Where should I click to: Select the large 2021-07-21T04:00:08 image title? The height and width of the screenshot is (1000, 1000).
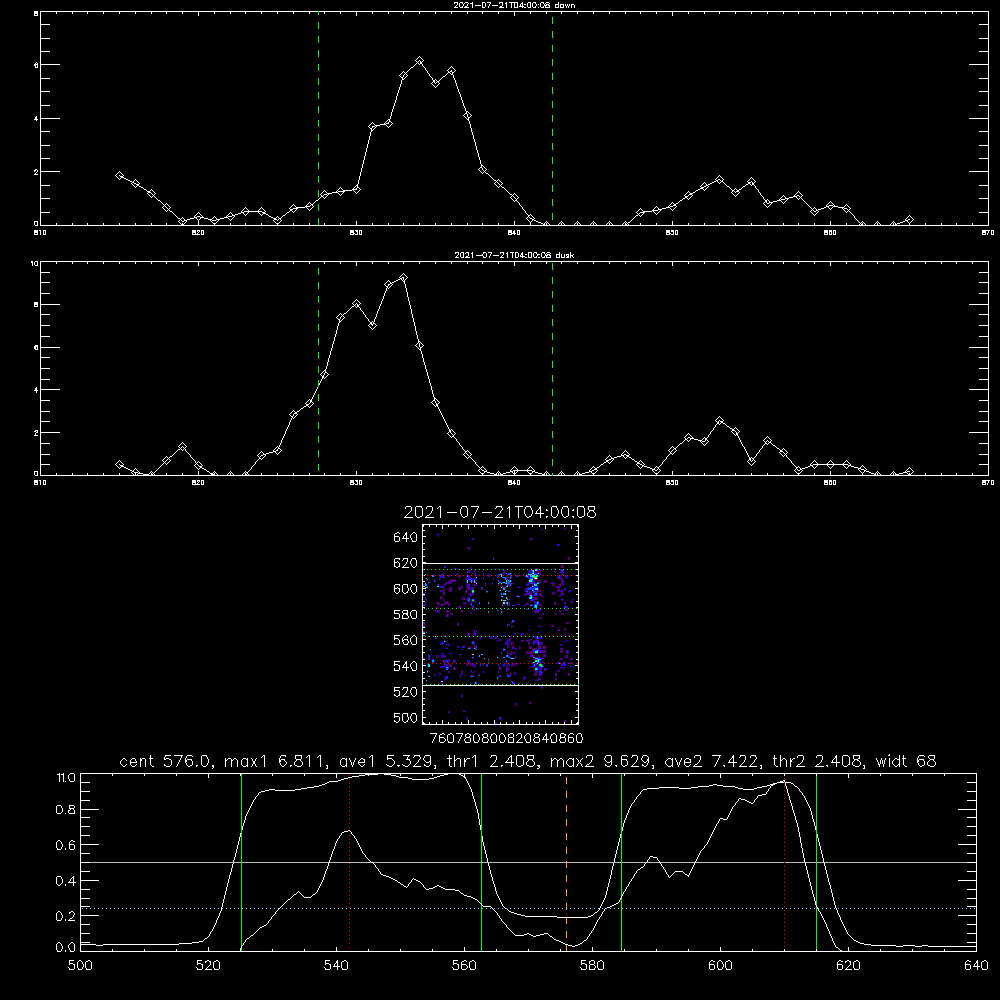tap(500, 512)
